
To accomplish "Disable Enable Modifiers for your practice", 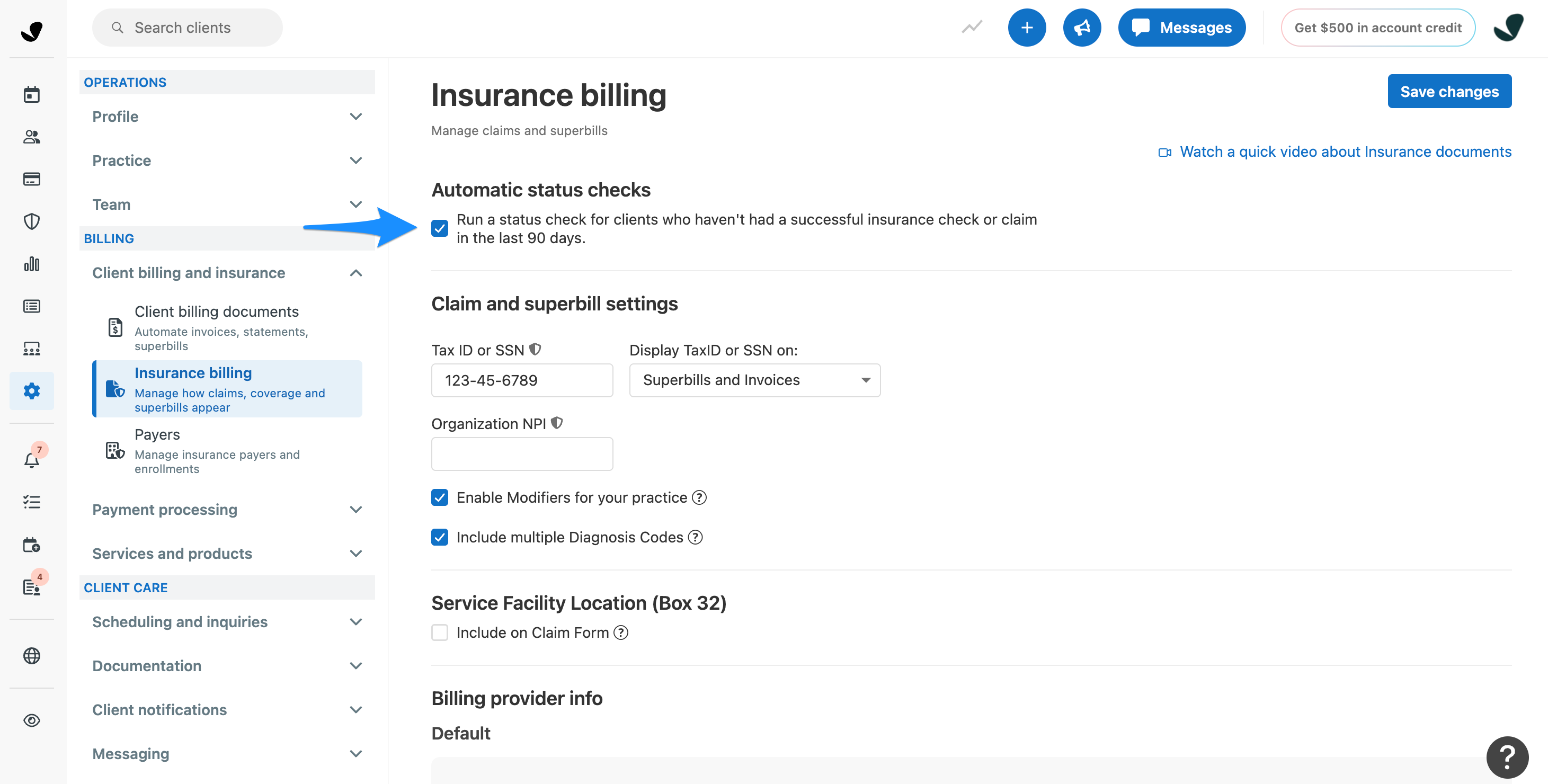I will tap(439, 497).
